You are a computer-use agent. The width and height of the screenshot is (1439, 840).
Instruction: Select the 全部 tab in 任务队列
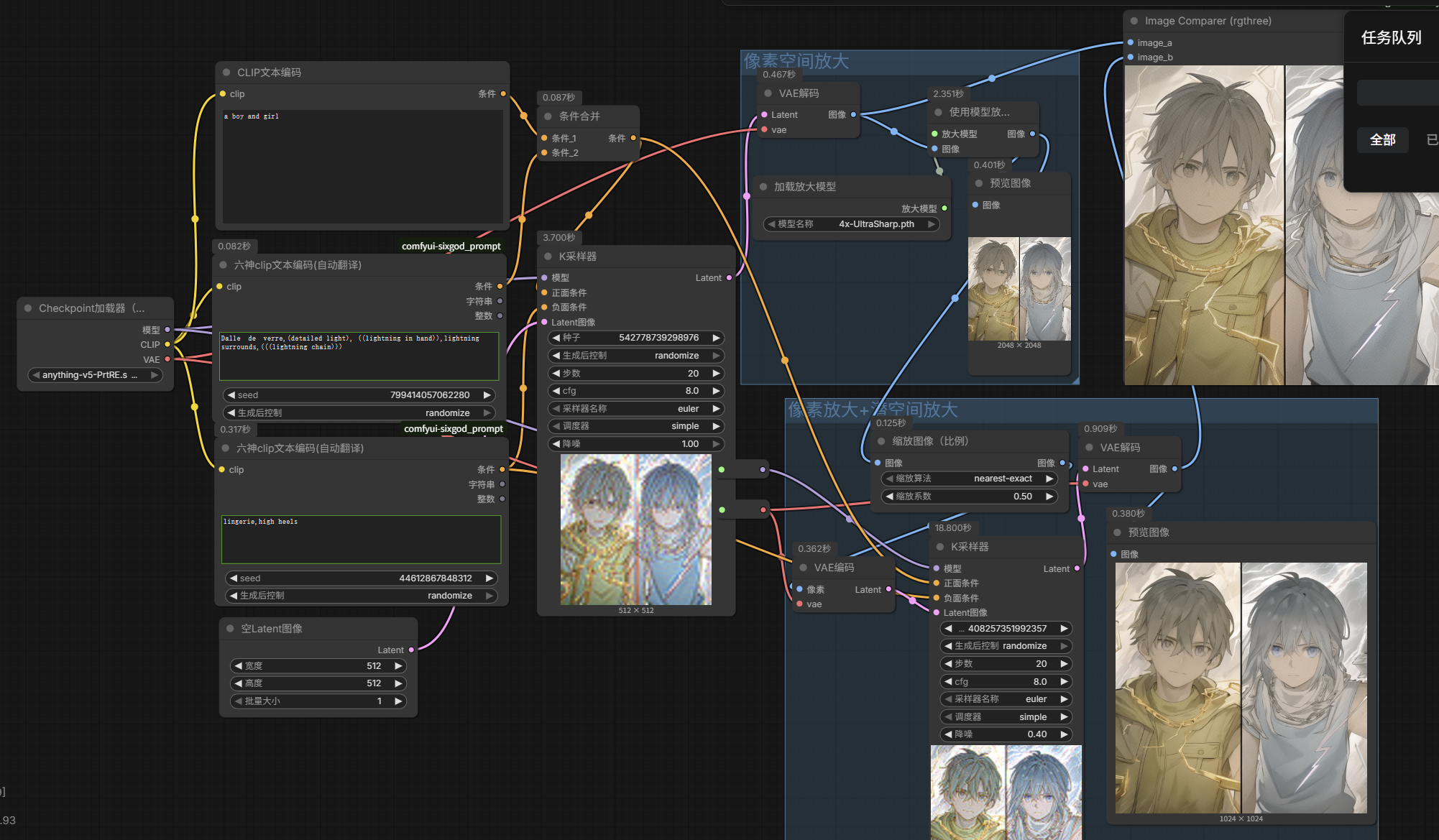pyautogui.click(x=1382, y=139)
